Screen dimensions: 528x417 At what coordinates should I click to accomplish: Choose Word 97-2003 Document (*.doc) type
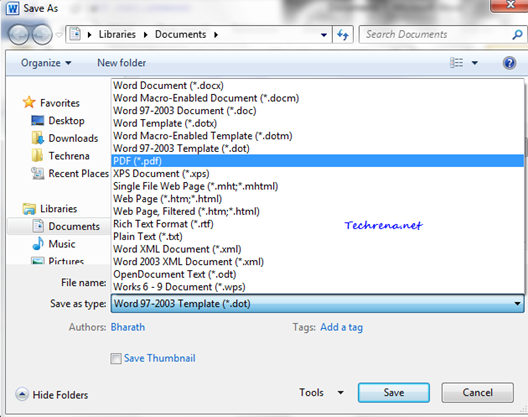pyautogui.click(x=317, y=110)
